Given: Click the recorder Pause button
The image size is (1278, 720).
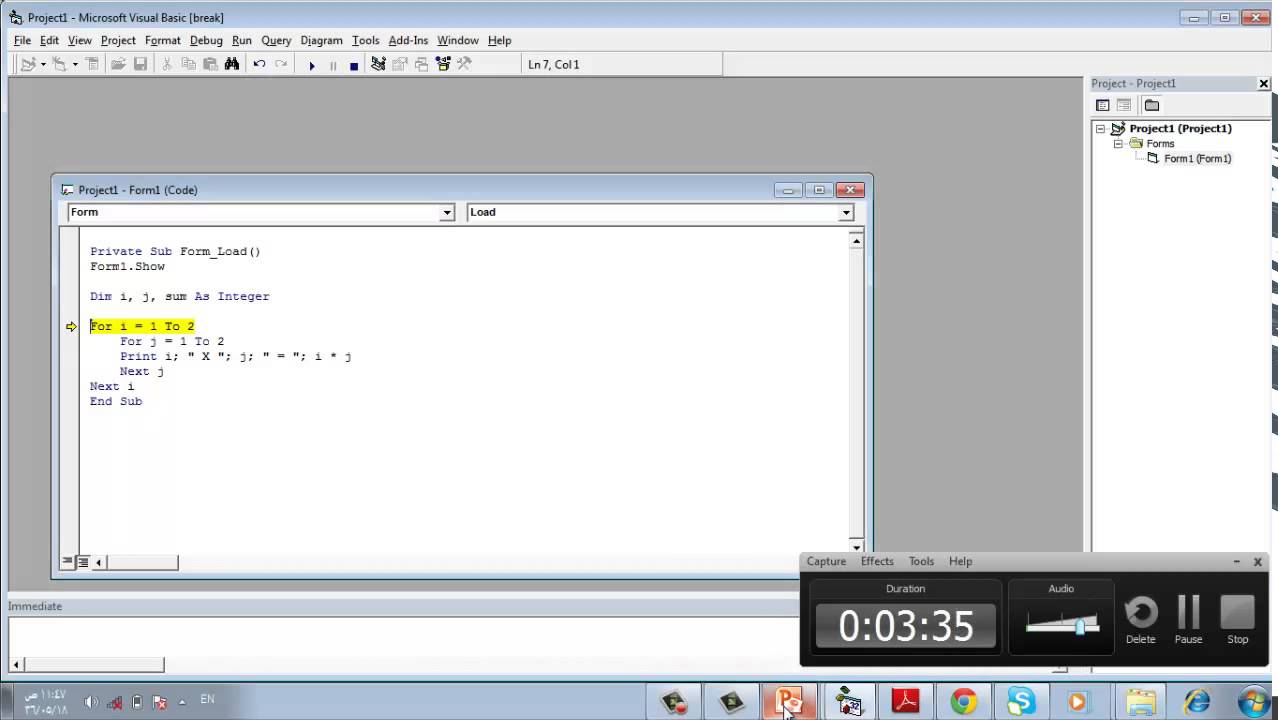Looking at the screenshot, I should pos(1189,619).
